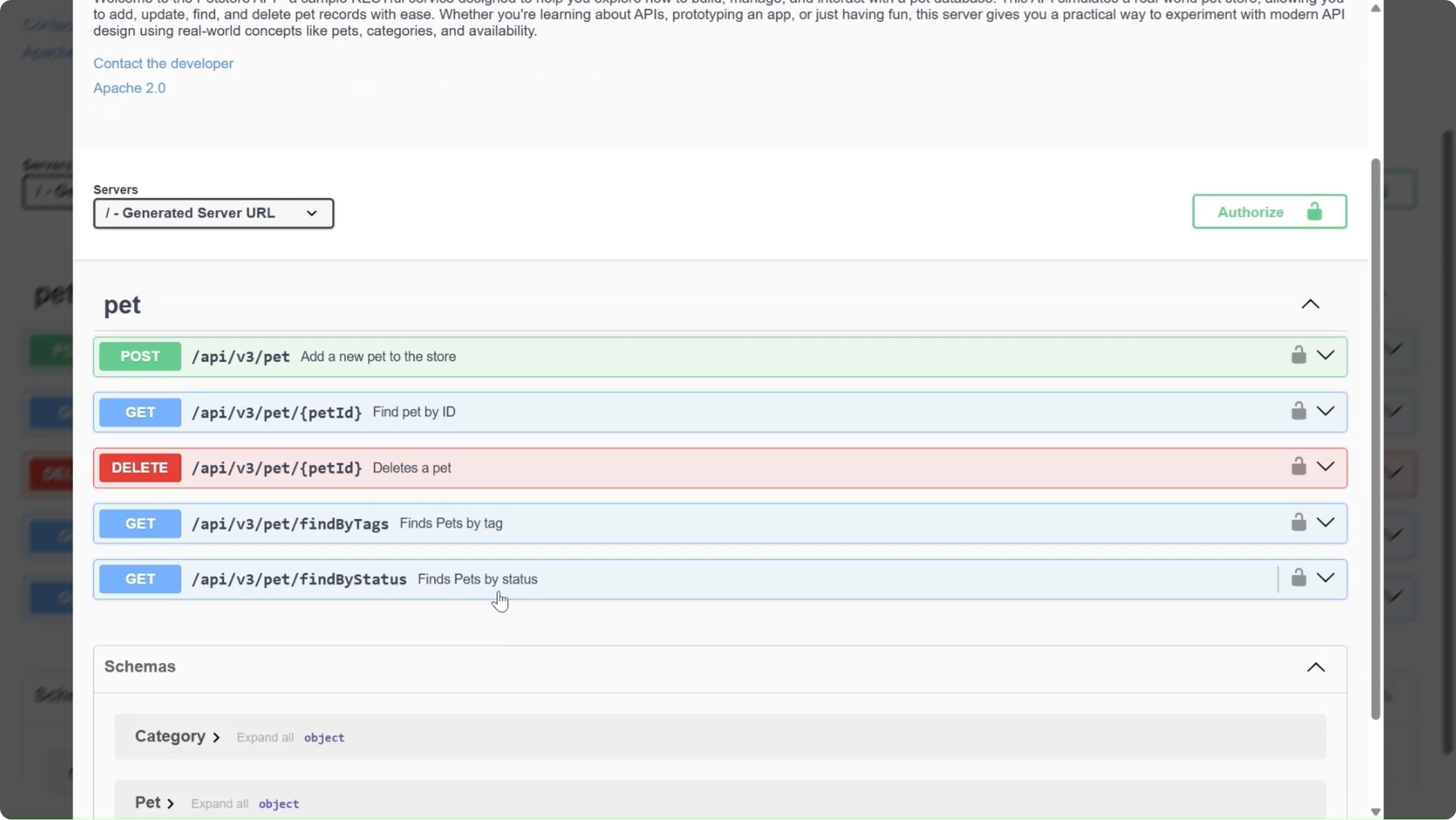Open the Apache 2.0 license link
This screenshot has width=1456, height=820.
click(x=130, y=88)
